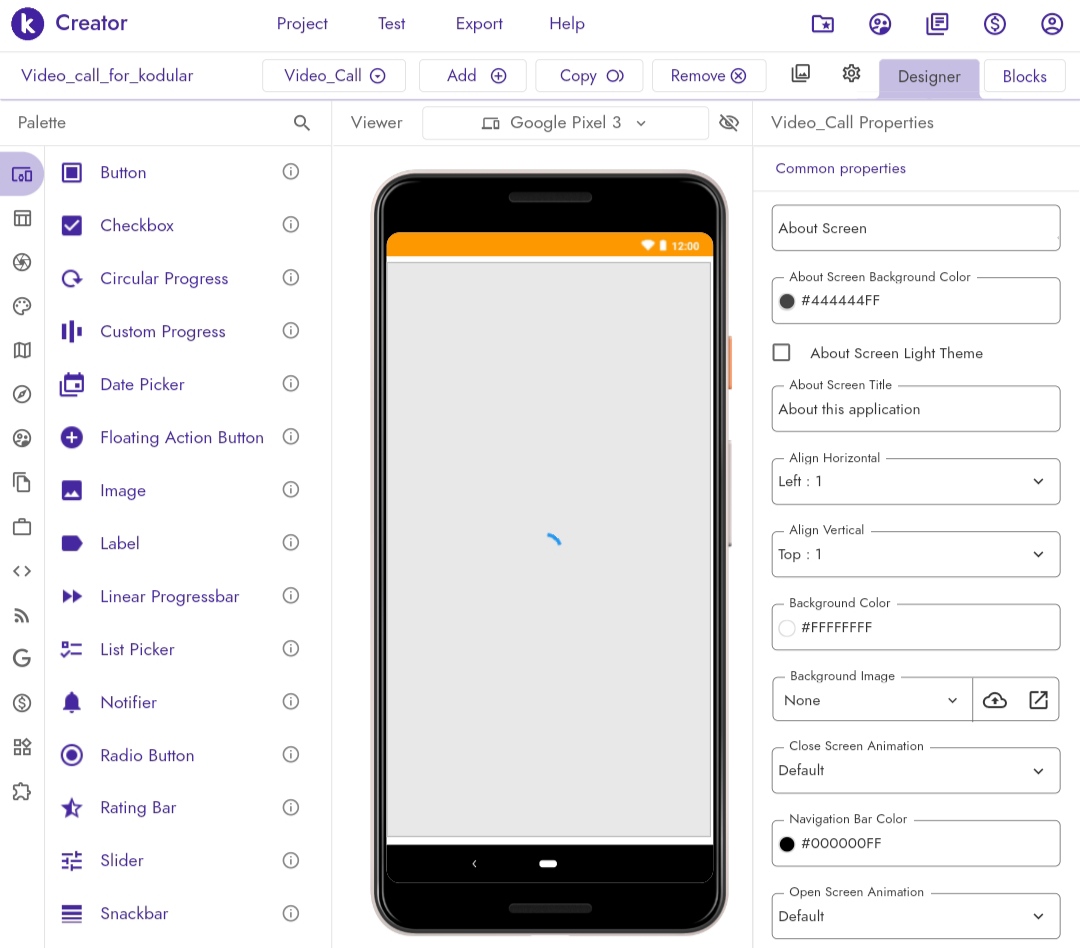Click the account profile icon

pyautogui.click(x=1051, y=24)
